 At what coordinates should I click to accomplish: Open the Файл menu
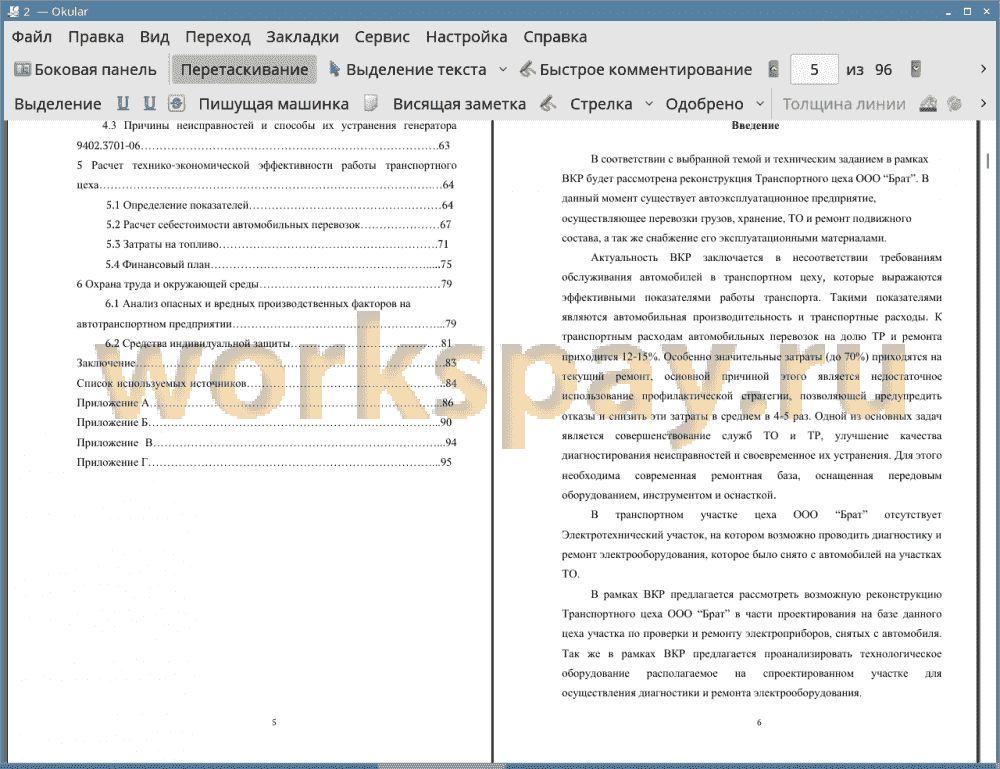[32, 37]
